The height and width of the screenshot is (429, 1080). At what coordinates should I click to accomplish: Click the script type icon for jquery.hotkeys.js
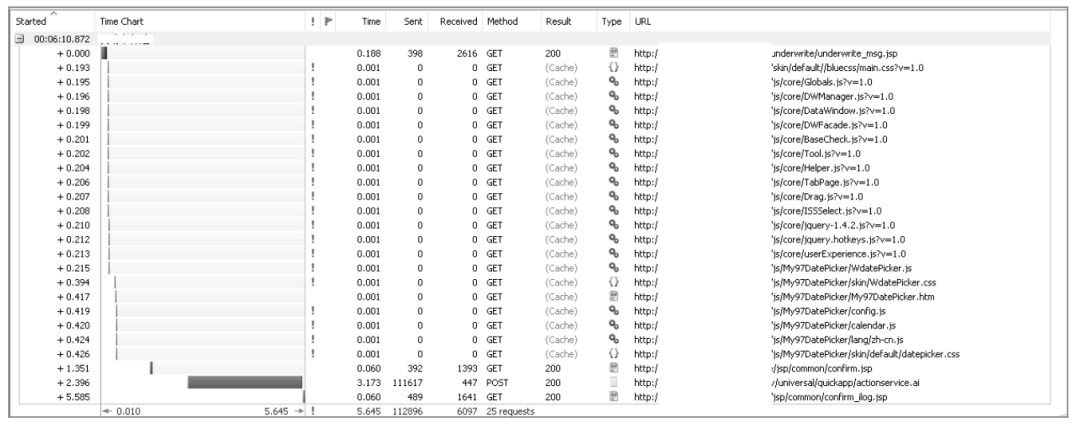[x=614, y=240]
